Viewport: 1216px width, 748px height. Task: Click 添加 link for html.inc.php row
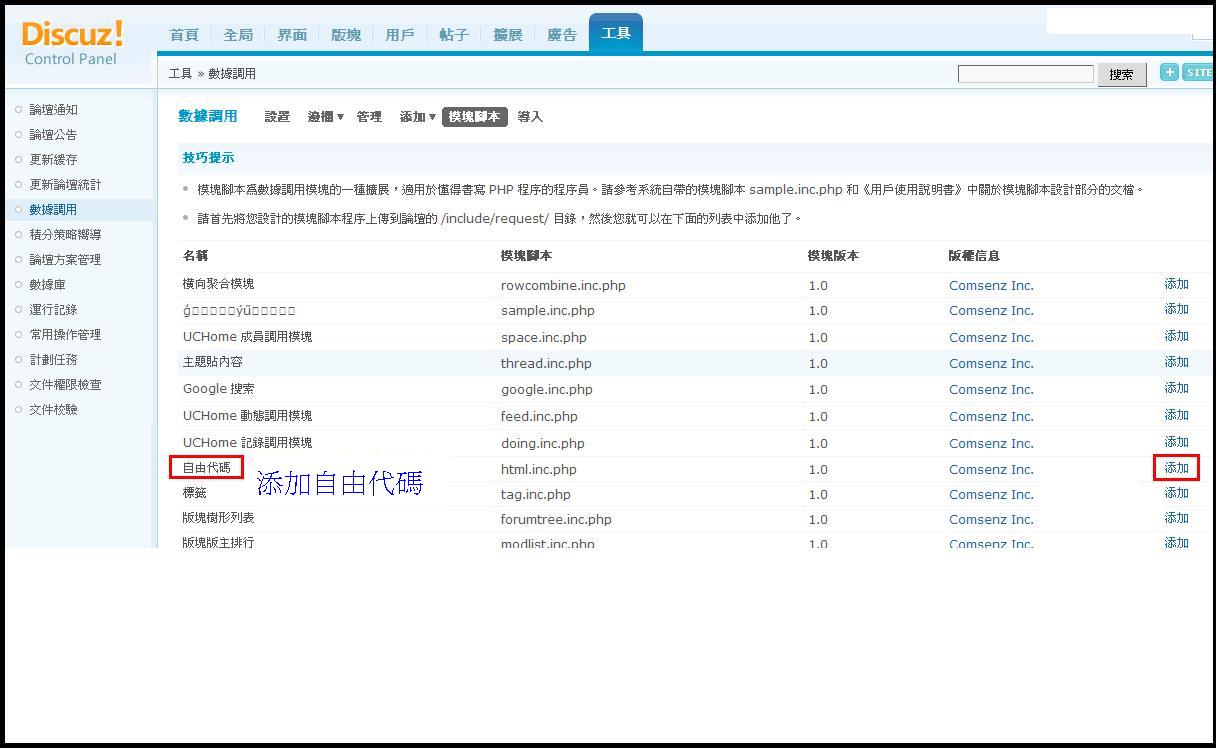(x=1176, y=468)
